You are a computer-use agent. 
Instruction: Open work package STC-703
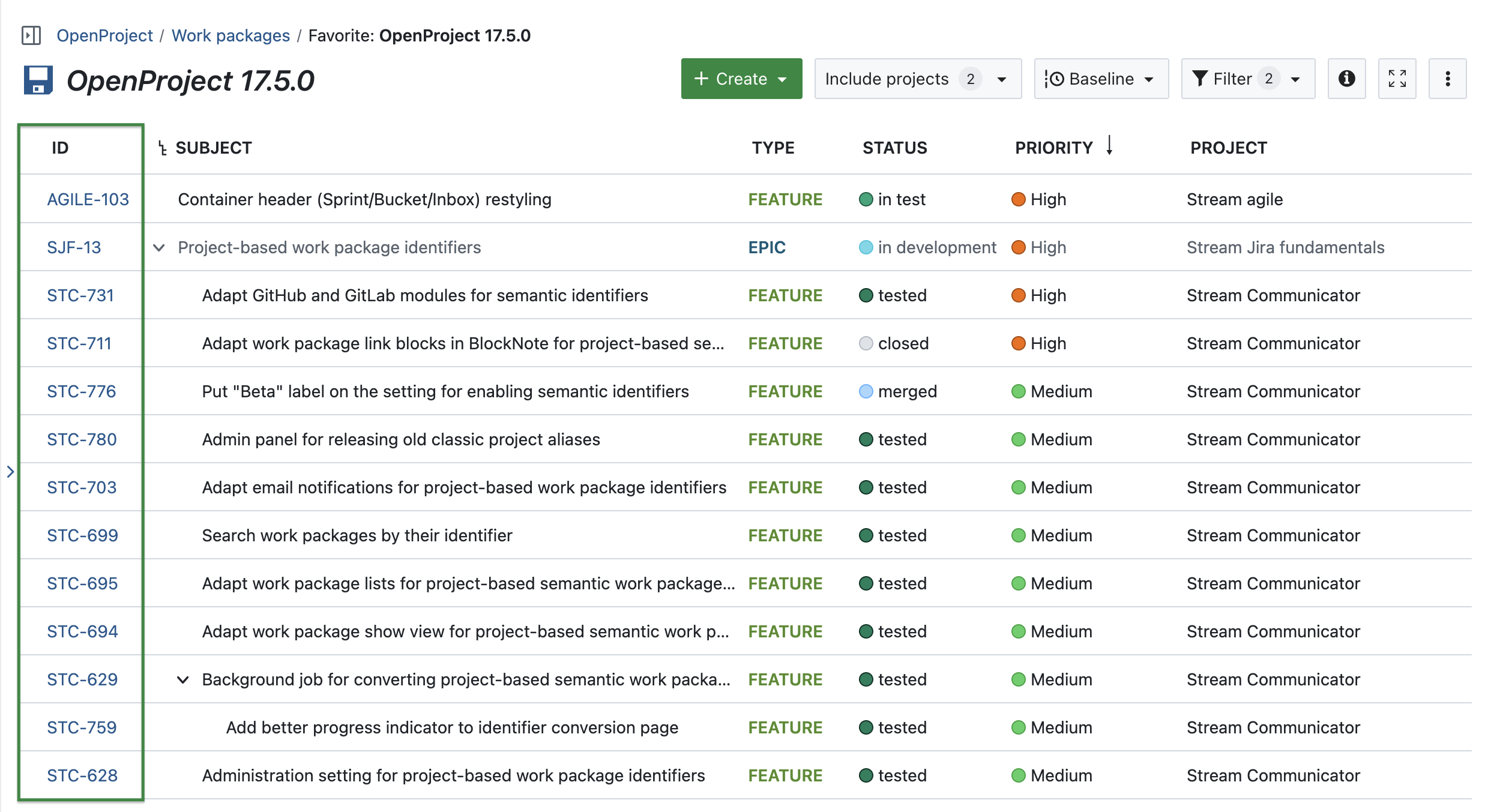(x=82, y=487)
